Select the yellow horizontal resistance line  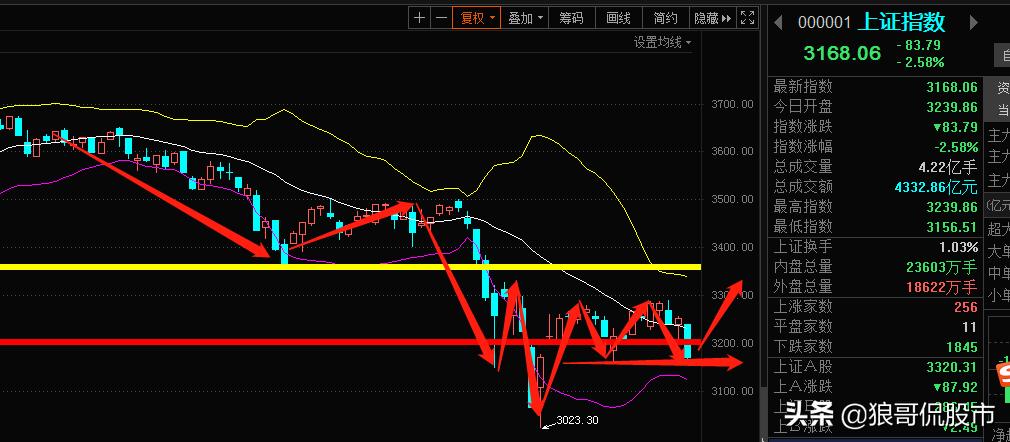point(200,267)
